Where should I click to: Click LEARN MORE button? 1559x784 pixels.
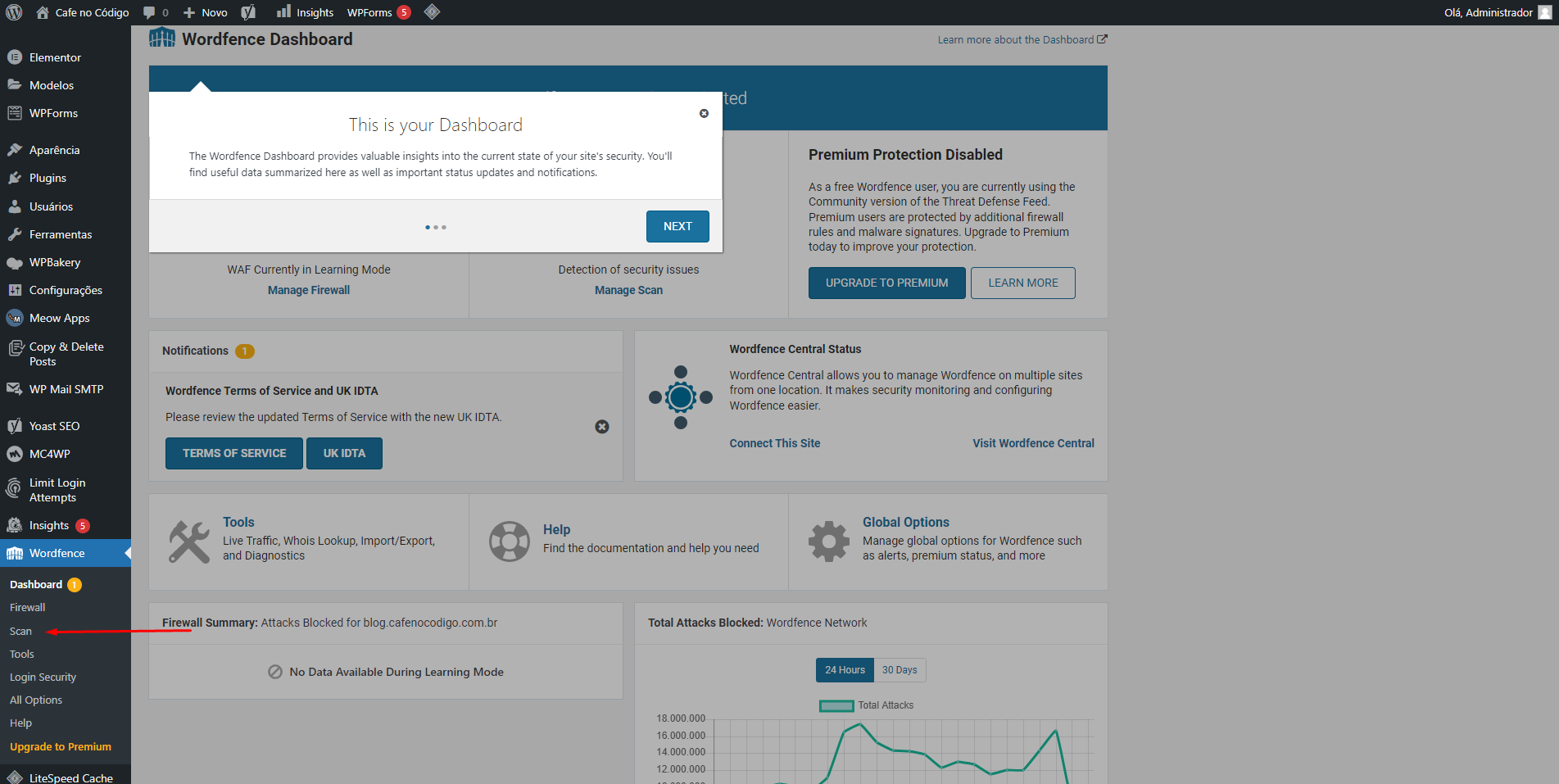click(1022, 283)
